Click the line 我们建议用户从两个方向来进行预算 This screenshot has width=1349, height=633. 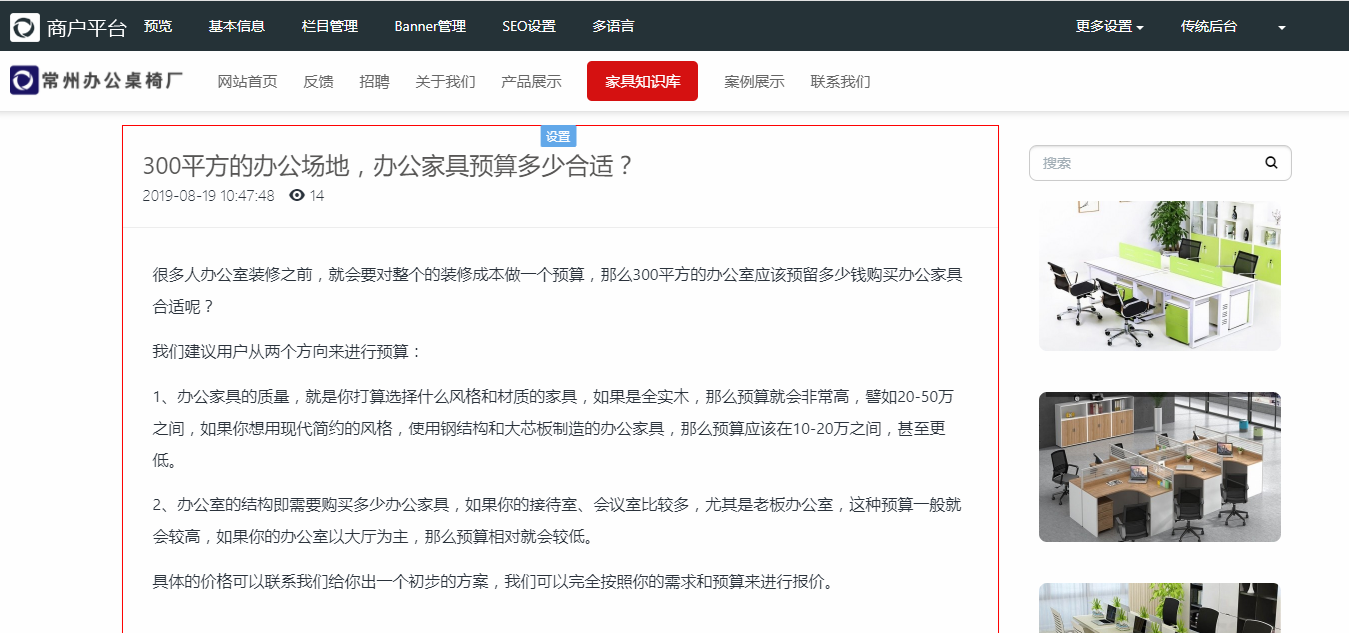[288, 351]
